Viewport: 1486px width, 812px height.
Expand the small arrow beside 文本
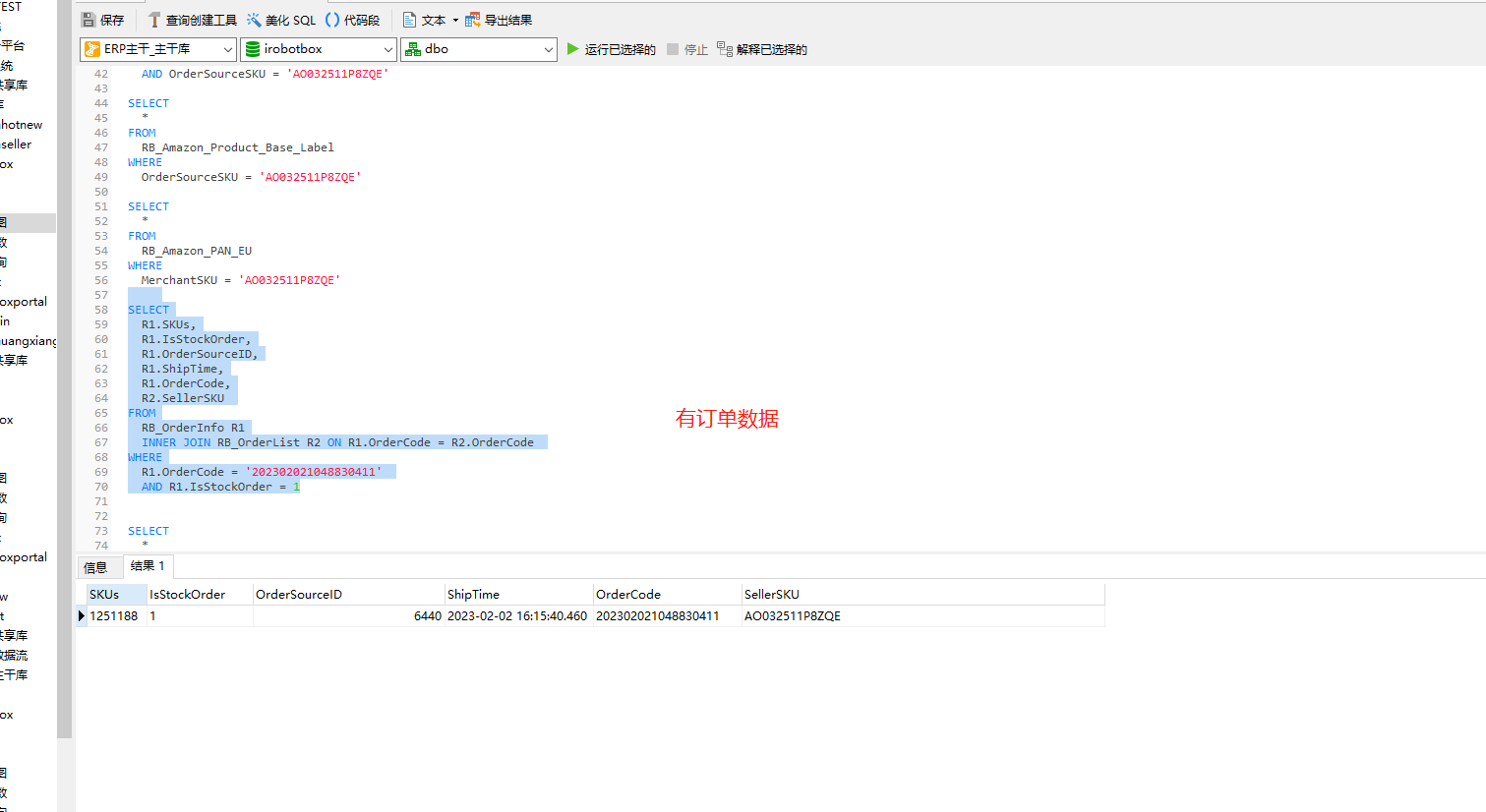pos(455,20)
